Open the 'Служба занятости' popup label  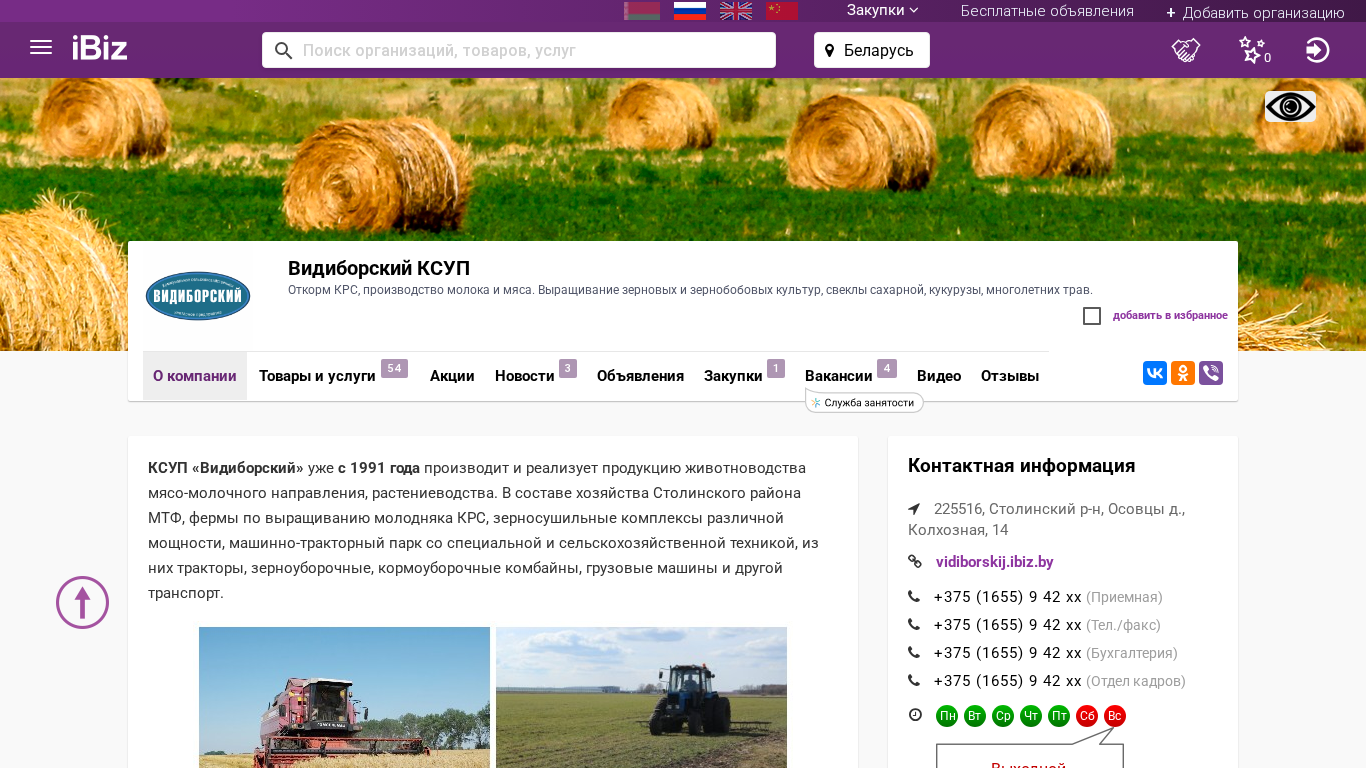point(866,403)
